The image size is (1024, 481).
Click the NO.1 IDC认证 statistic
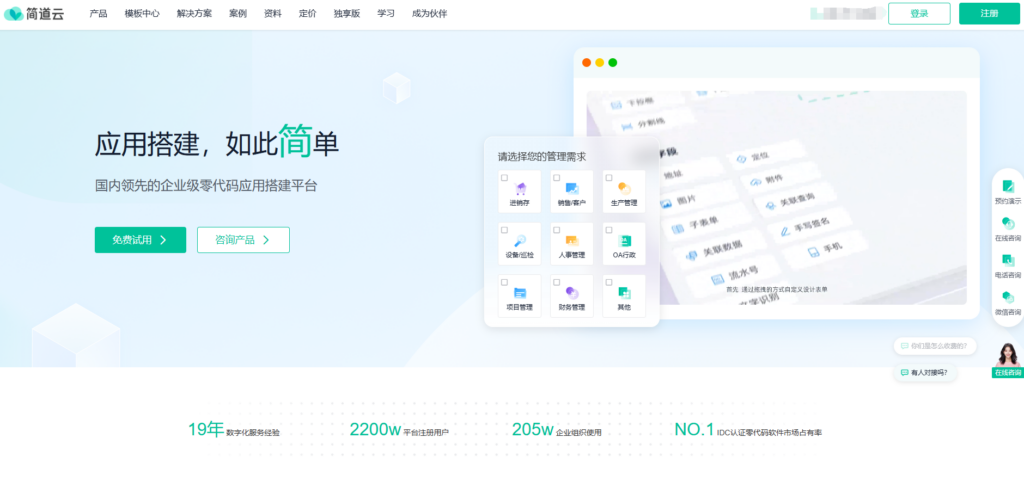coord(748,430)
